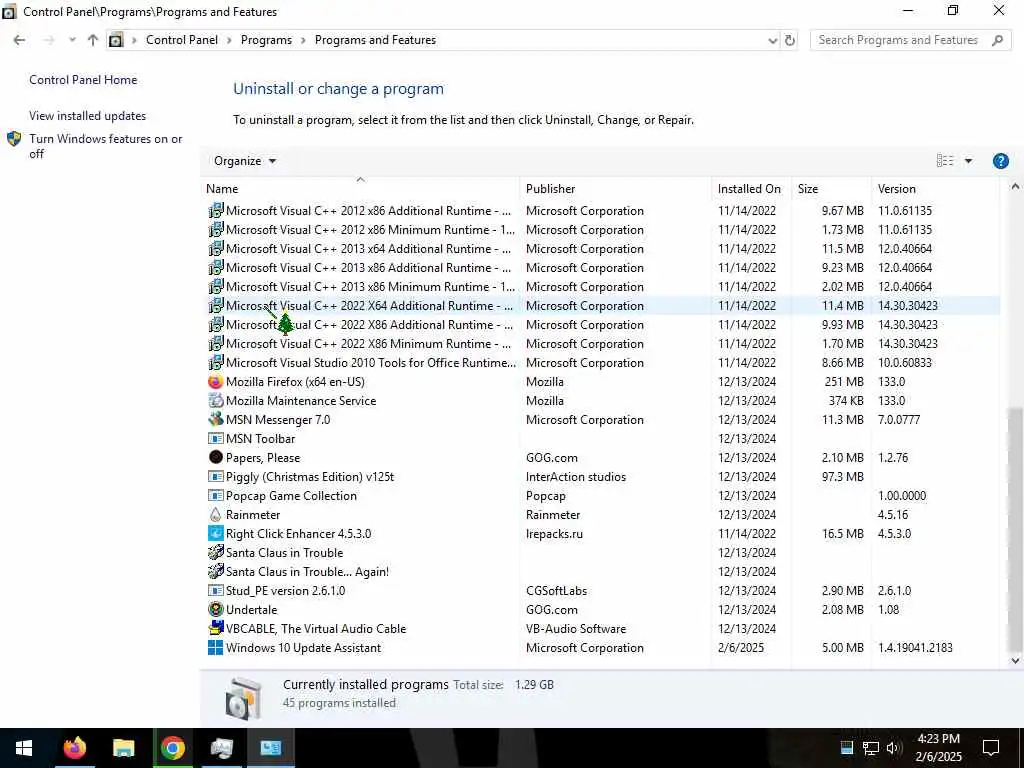Viewport: 1024px width, 768px height.
Task: Expand the address bar history dropdown
Action: tap(773, 40)
